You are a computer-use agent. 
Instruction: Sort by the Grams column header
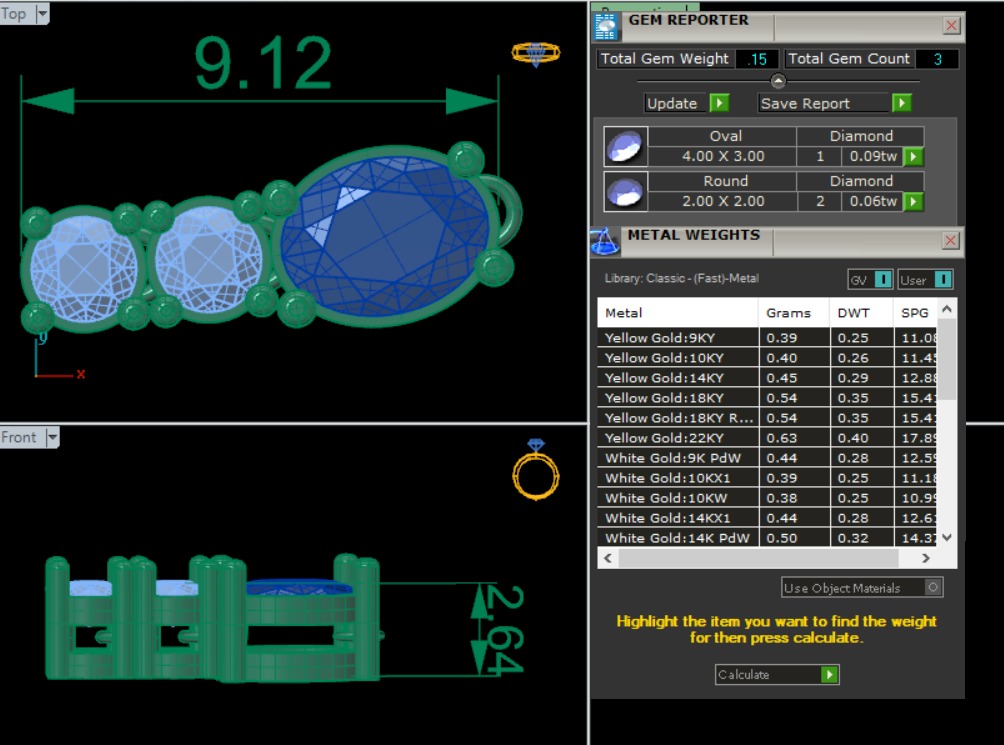(x=794, y=313)
